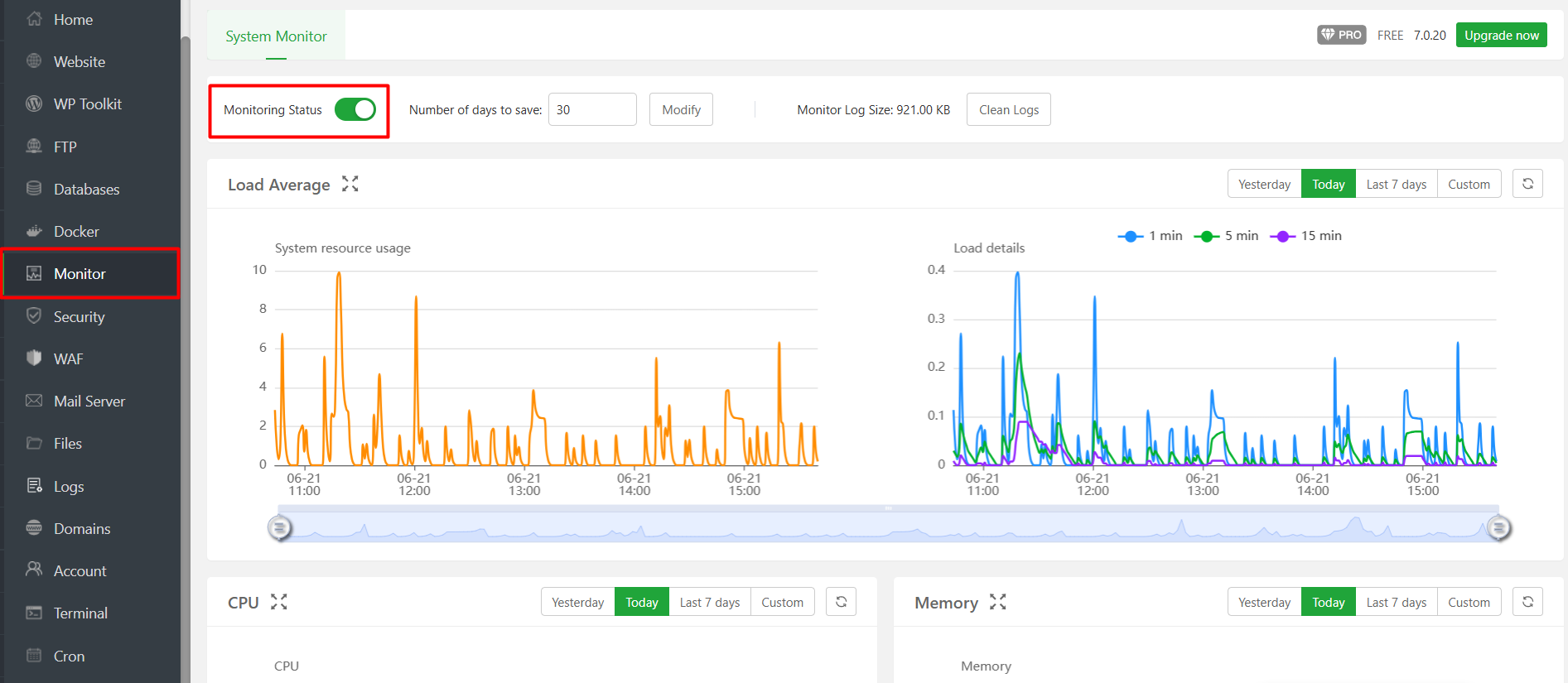The height and width of the screenshot is (683, 1568).
Task: Select Today in Load Average range
Action: [1328, 184]
